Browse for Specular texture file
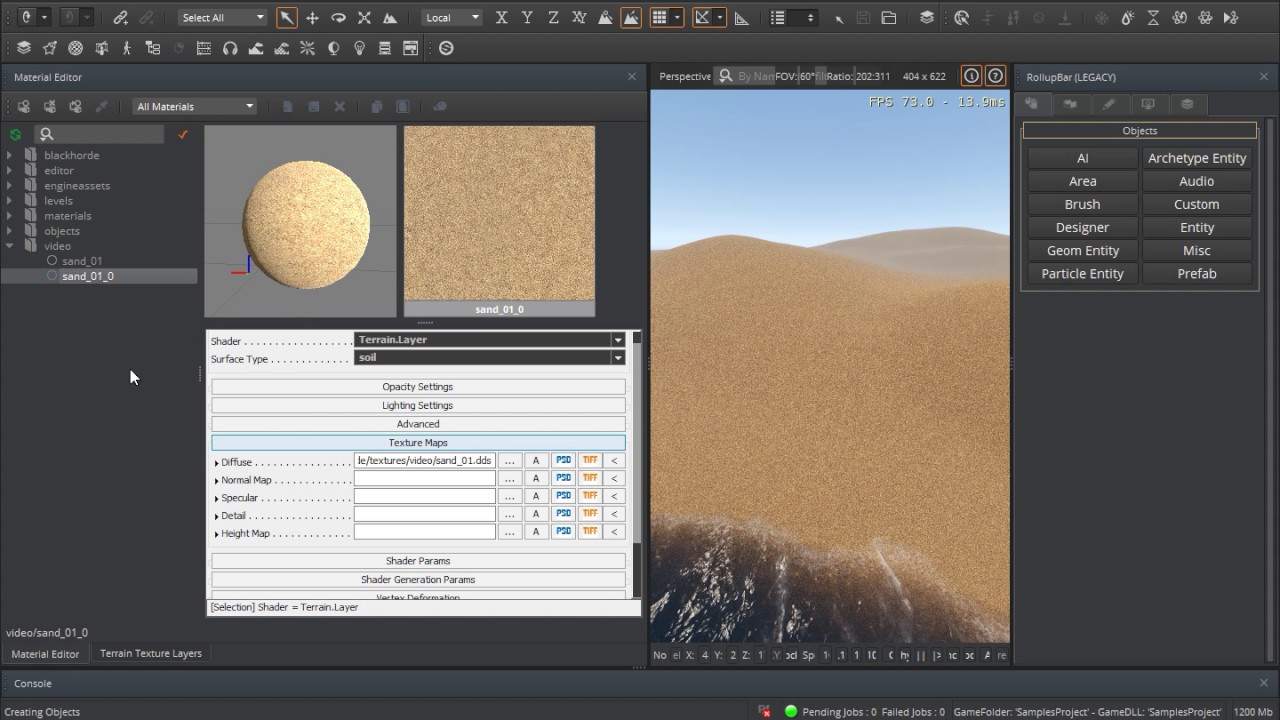Image resolution: width=1280 pixels, height=720 pixels. point(510,497)
